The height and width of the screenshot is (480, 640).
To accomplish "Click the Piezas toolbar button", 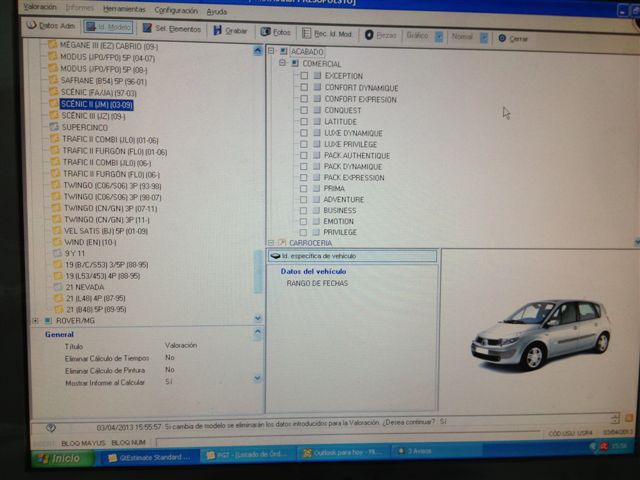I will coord(380,35).
